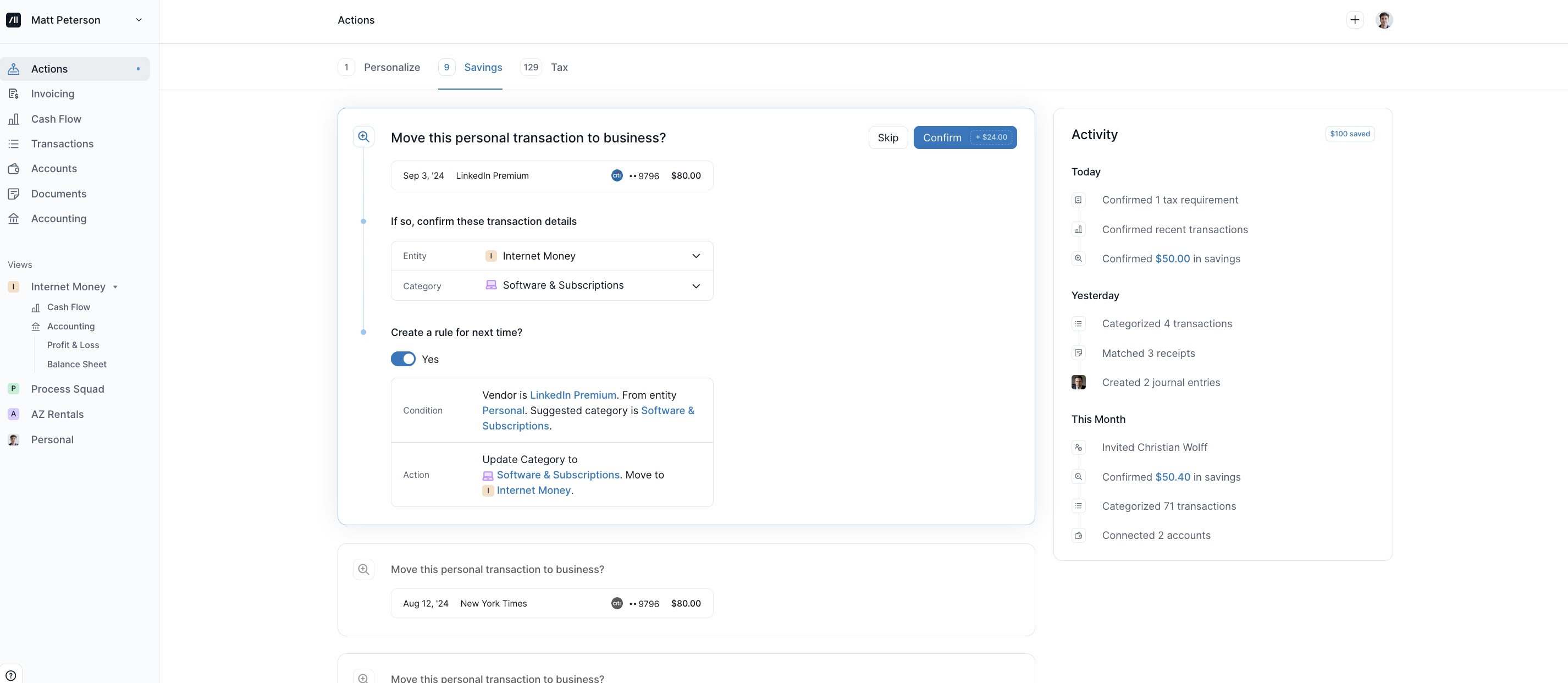The image size is (1568, 683).
Task: Click the Accounts wallet icon
Action: click(x=13, y=169)
